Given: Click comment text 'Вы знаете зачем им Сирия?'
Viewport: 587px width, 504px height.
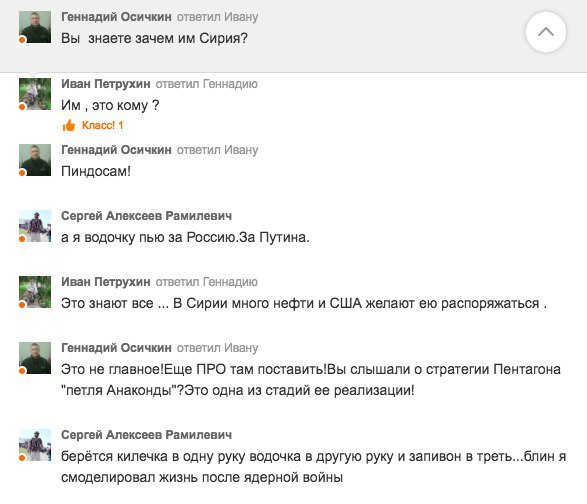Looking at the screenshot, I should point(154,38).
